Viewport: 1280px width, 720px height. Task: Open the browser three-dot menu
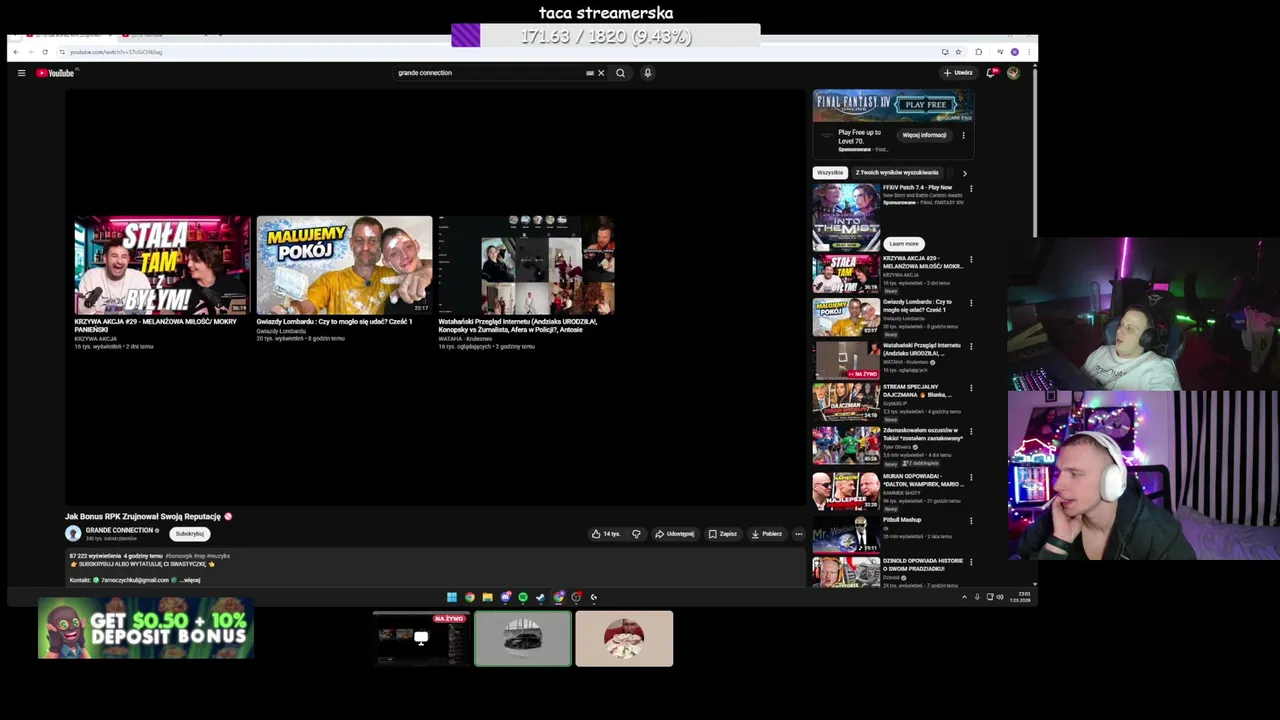tap(1028, 52)
